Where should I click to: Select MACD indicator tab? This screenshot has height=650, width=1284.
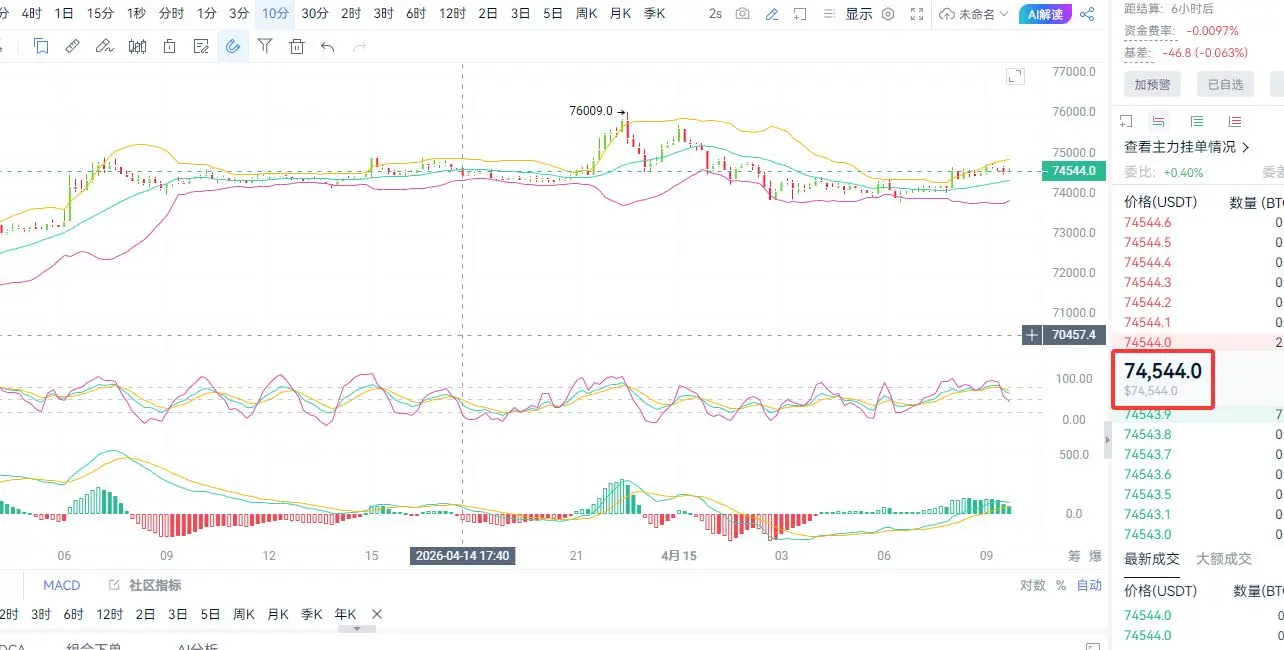(x=61, y=585)
